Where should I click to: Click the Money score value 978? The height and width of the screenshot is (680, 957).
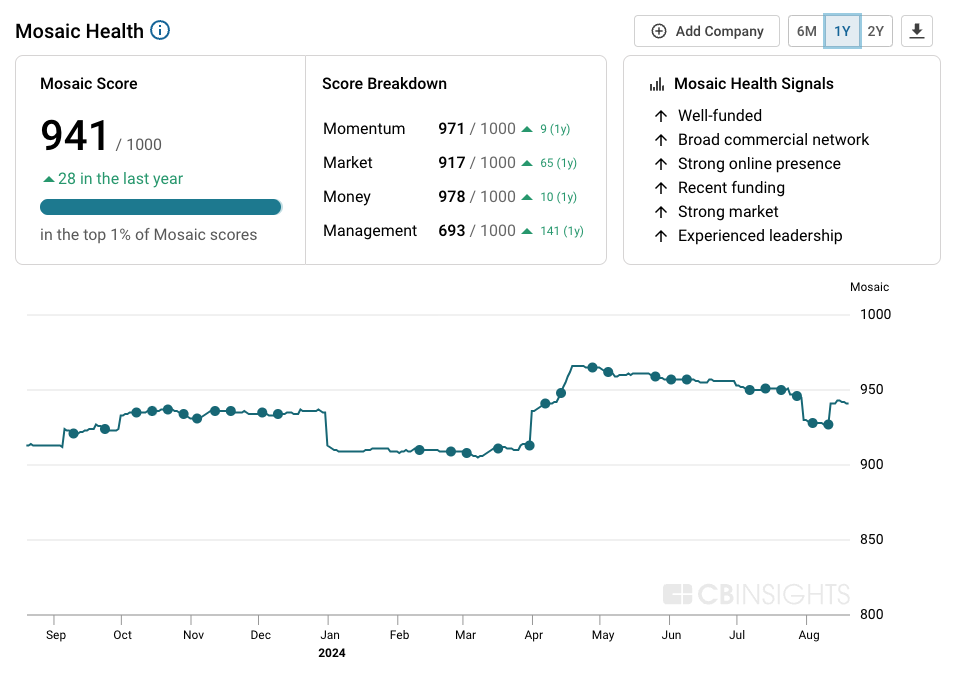pyautogui.click(x=452, y=197)
